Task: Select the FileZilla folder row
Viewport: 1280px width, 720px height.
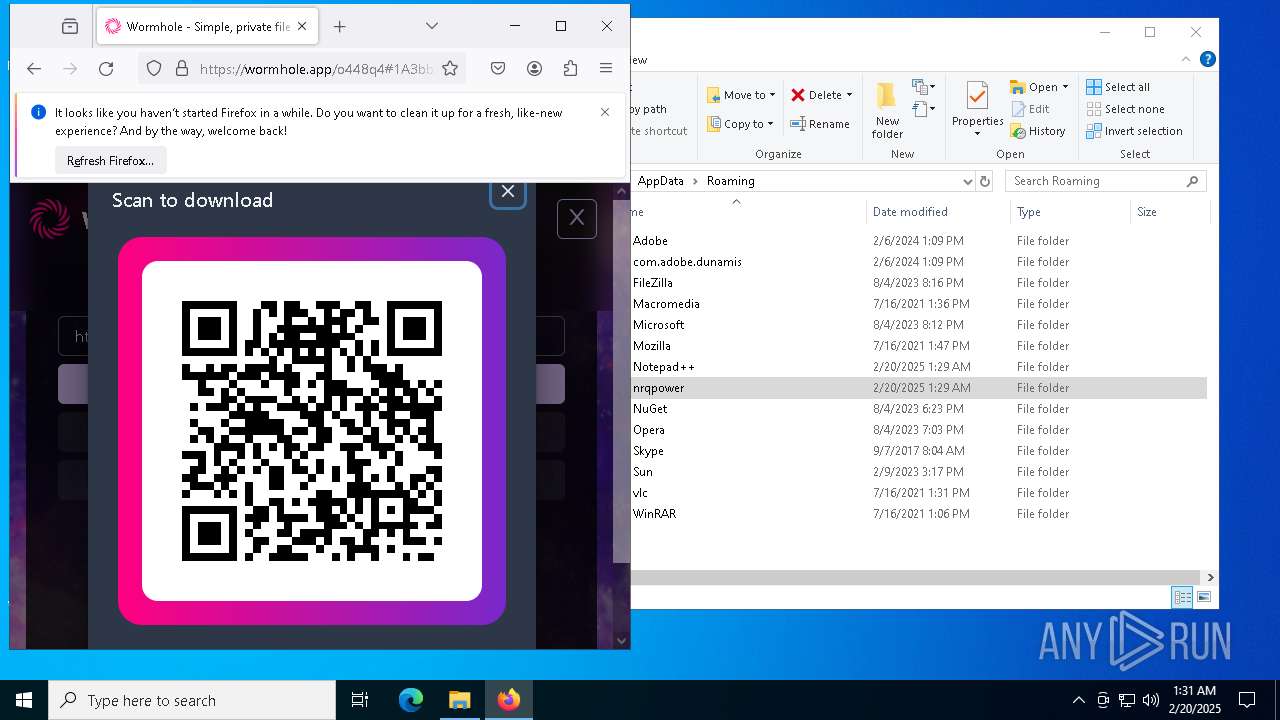Action: point(919,283)
